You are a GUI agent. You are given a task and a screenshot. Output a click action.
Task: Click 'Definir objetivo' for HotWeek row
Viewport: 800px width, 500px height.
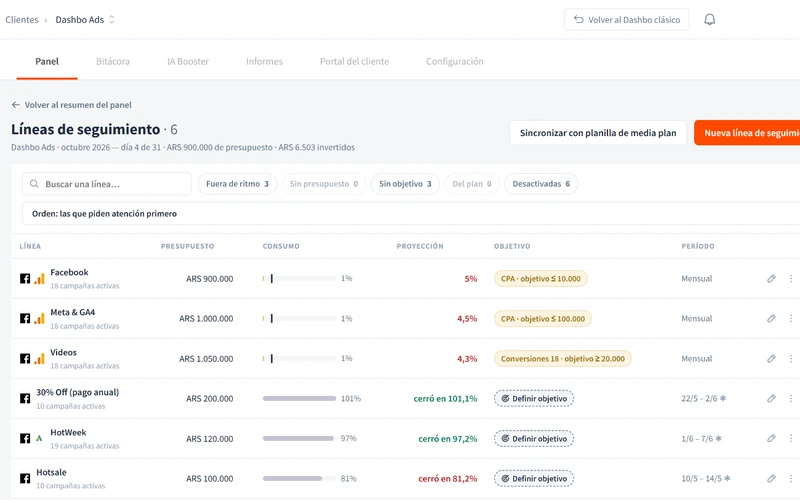coord(534,438)
